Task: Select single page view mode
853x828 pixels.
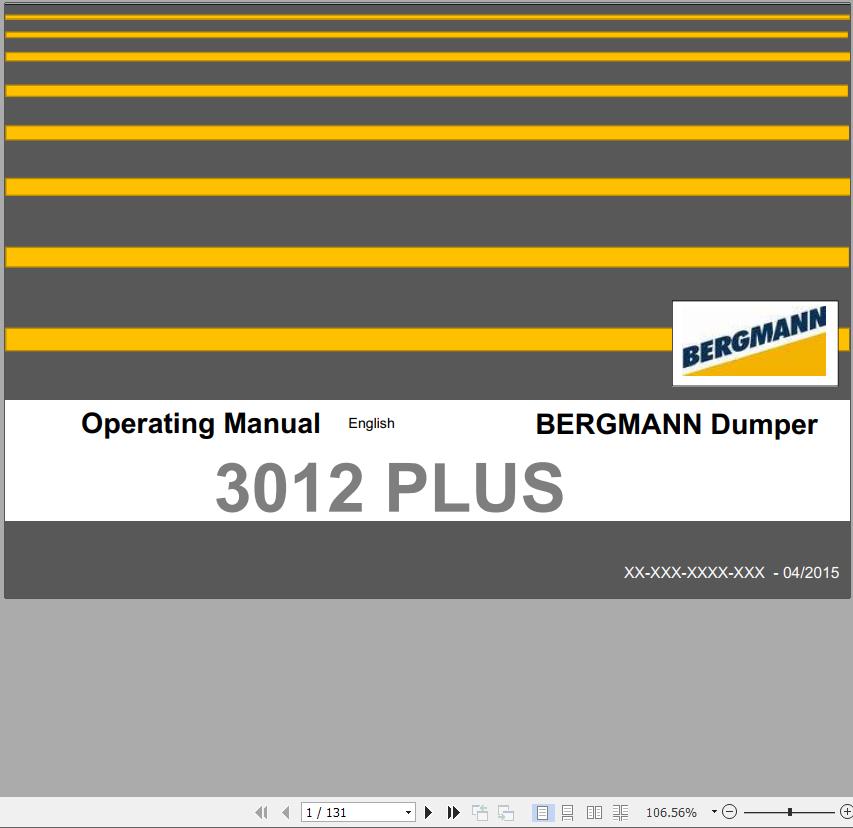Action: (x=542, y=812)
